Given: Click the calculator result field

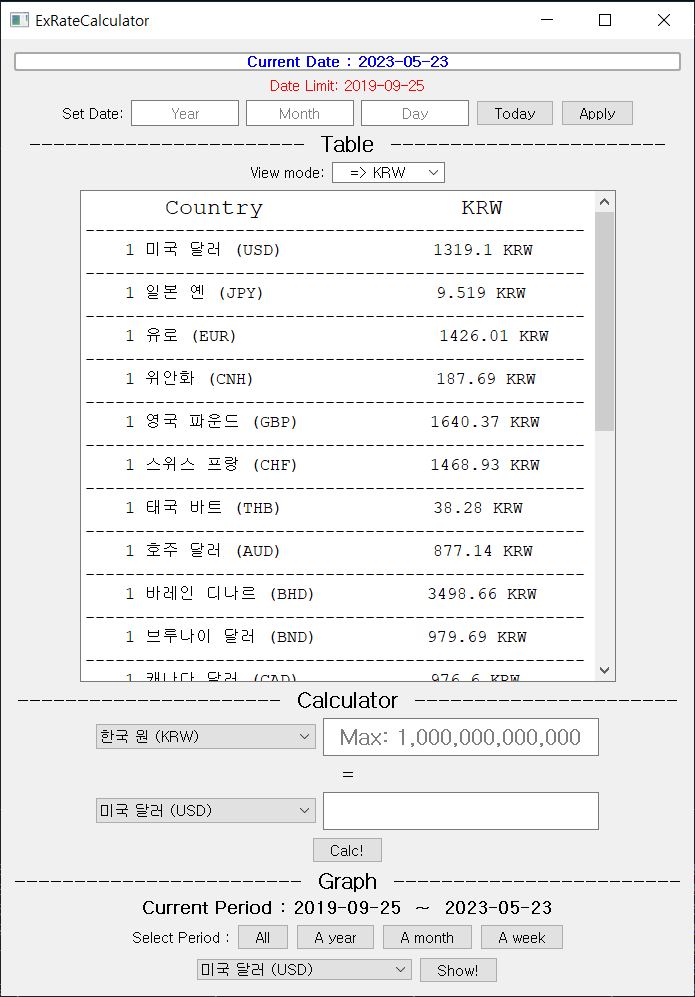Looking at the screenshot, I should coord(461,811).
